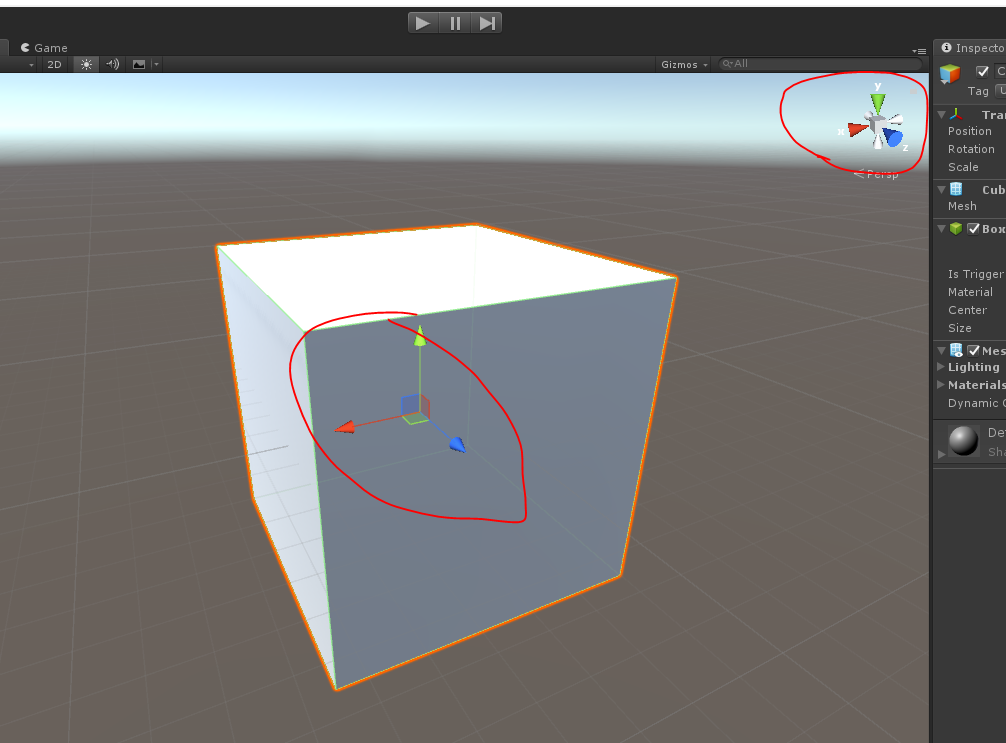The image size is (1006, 743).
Task: Start play mode with Play button
Action: 423,23
